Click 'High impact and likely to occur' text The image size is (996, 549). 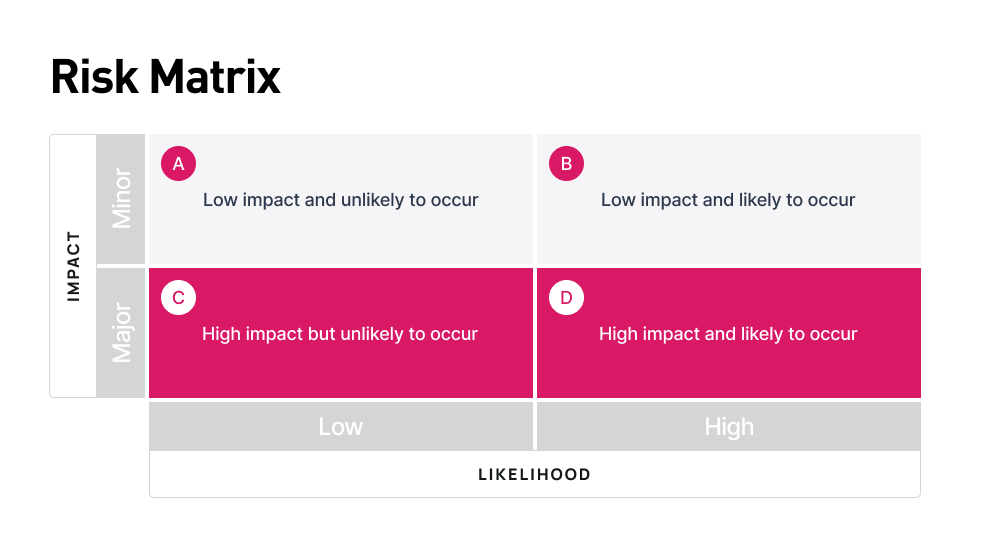point(727,334)
